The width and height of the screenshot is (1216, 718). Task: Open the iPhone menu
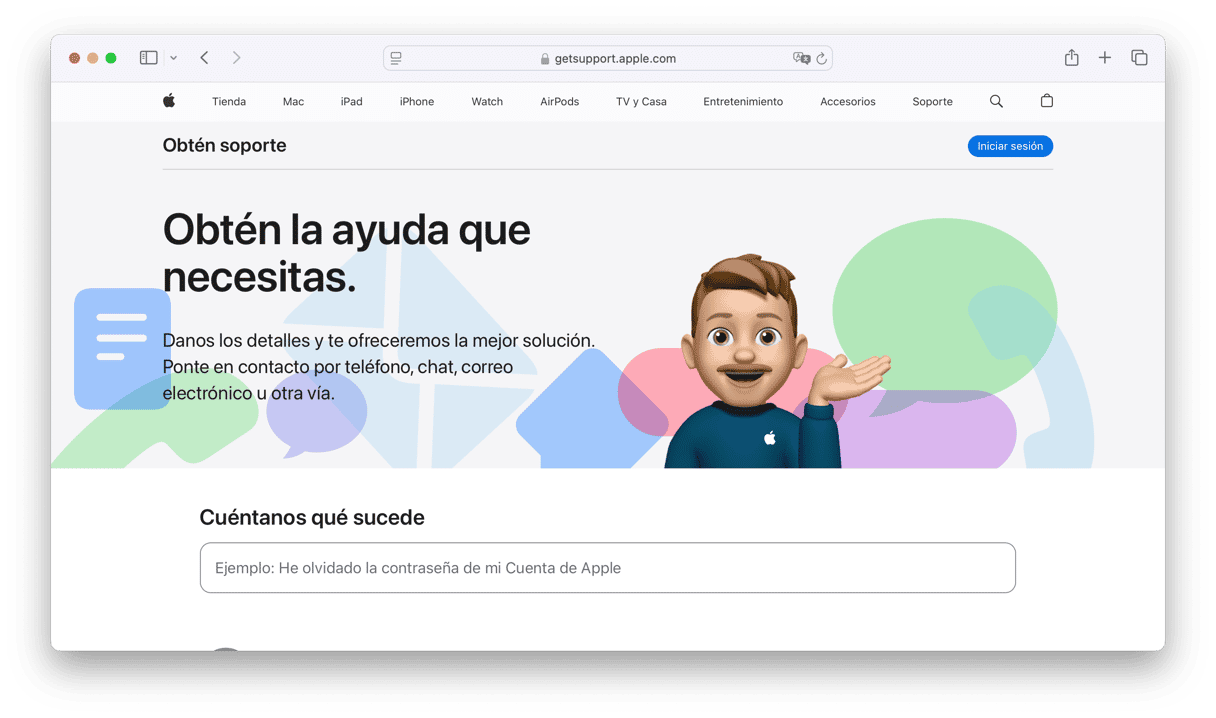click(417, 101)
